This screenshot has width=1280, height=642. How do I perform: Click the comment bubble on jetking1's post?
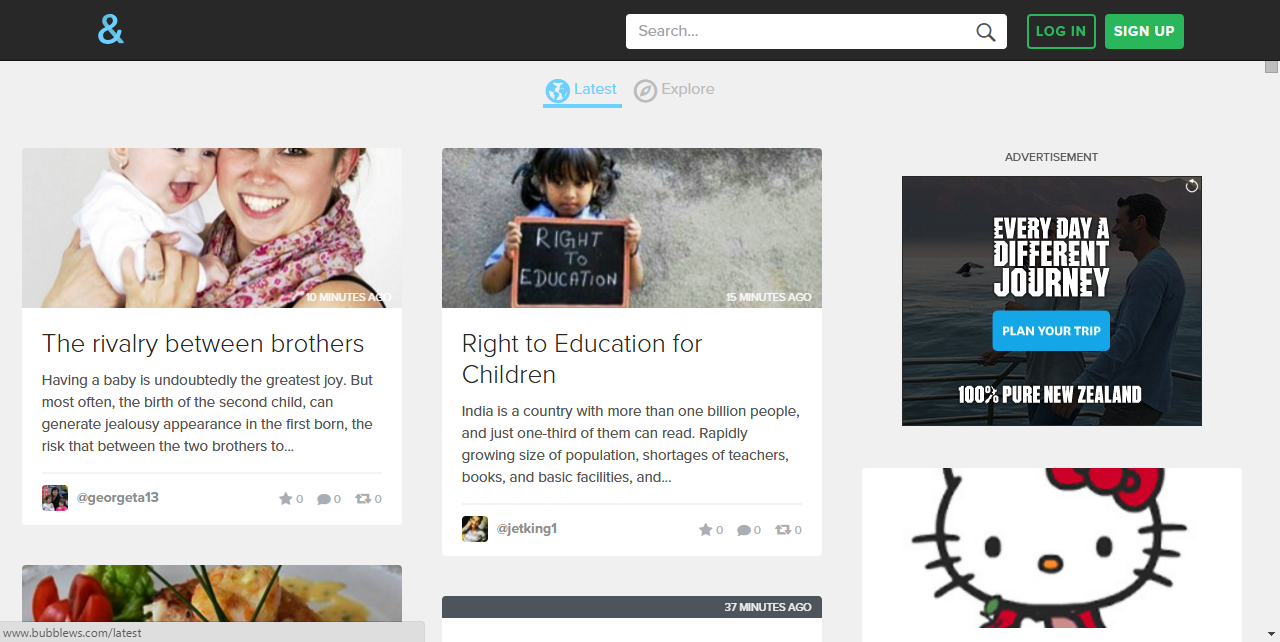[743, 530]
